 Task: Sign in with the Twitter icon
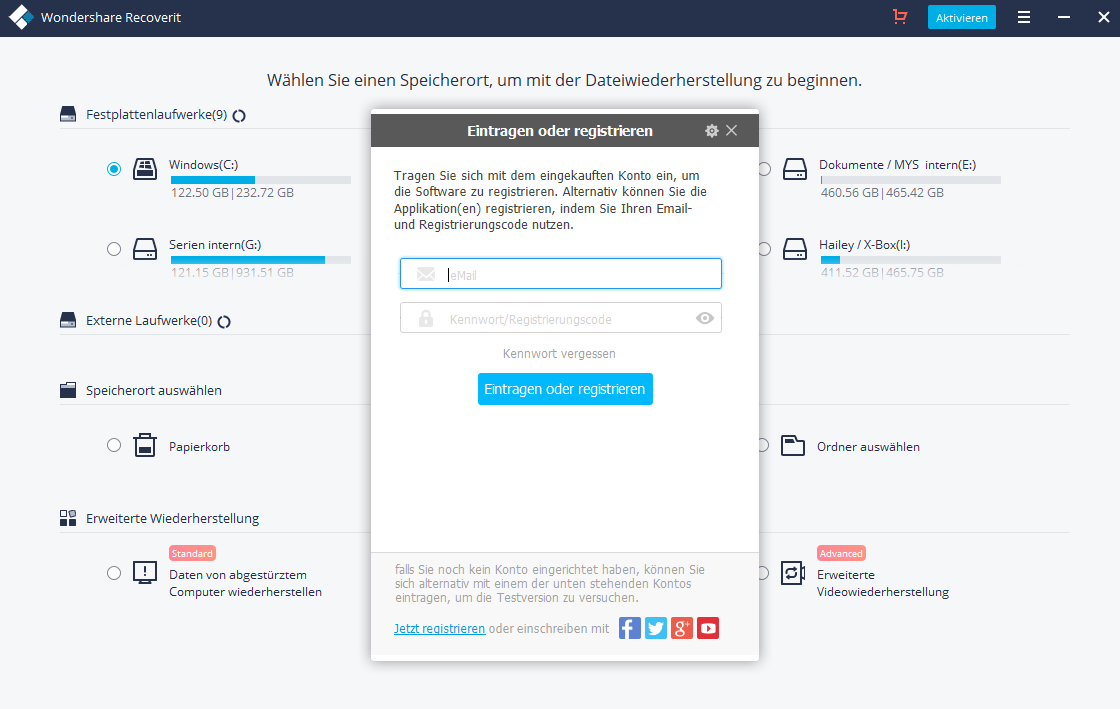(656, 628)
